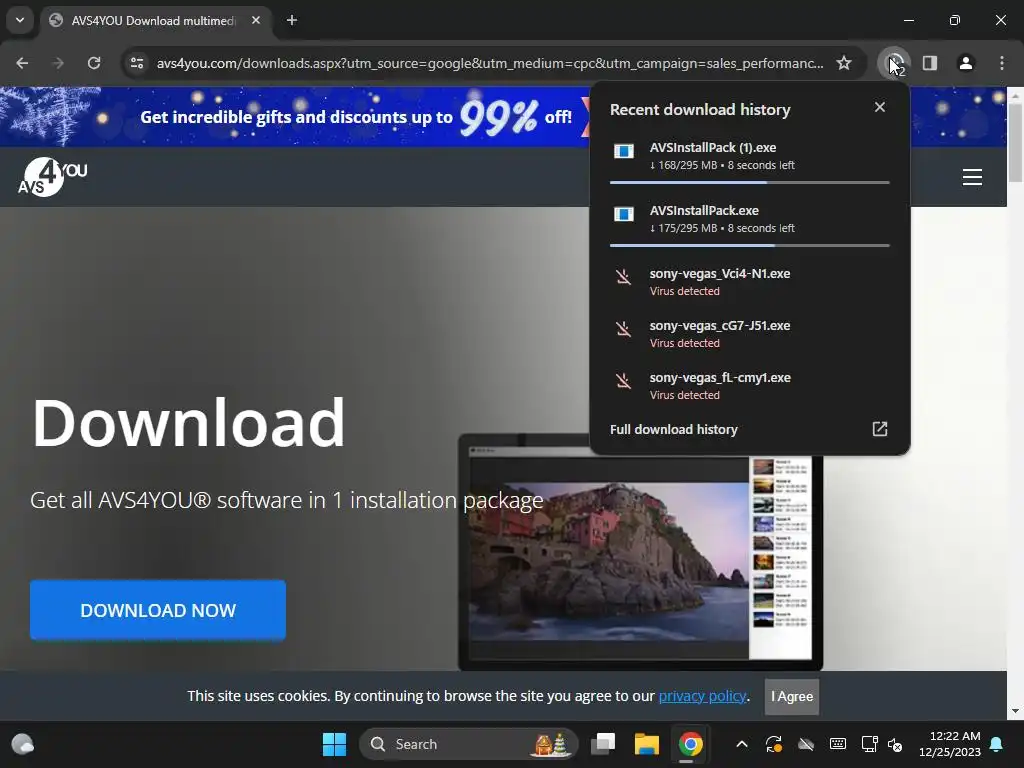Image resolution: width=1024 pixels, height=768 pixels.
Task: Click AVSInstallPack.exe download progress bar
Action: 750,246
